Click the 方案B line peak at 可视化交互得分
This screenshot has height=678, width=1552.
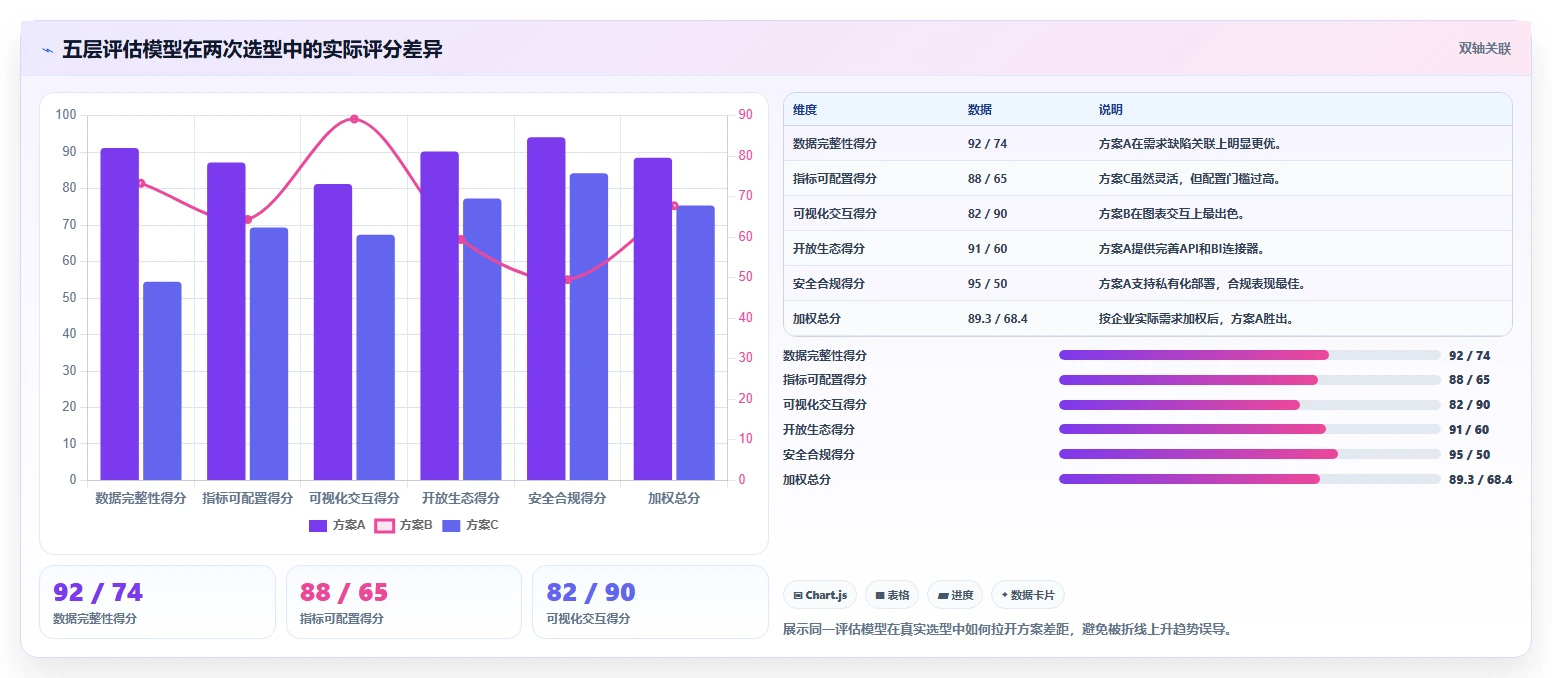tap(354, 119)
